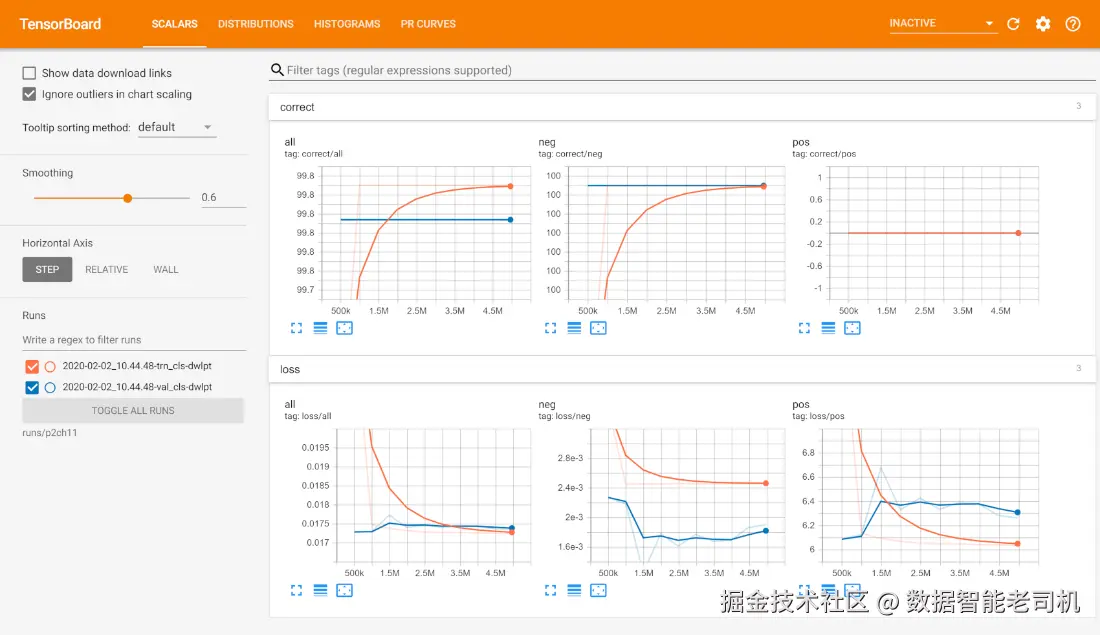
Task: Select only val_cls-dwlpt run via blue radio
Action: tap(50, 387)
